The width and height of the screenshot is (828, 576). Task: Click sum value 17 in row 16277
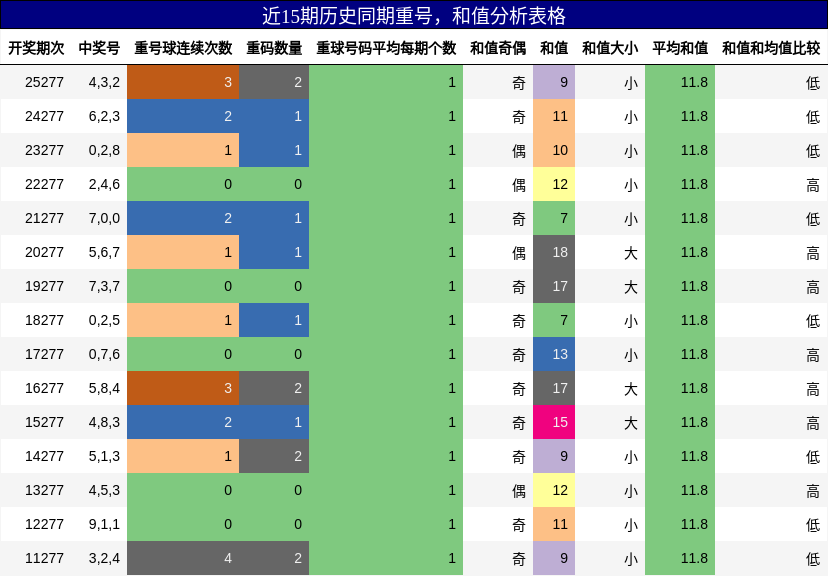tap(554, 388)
